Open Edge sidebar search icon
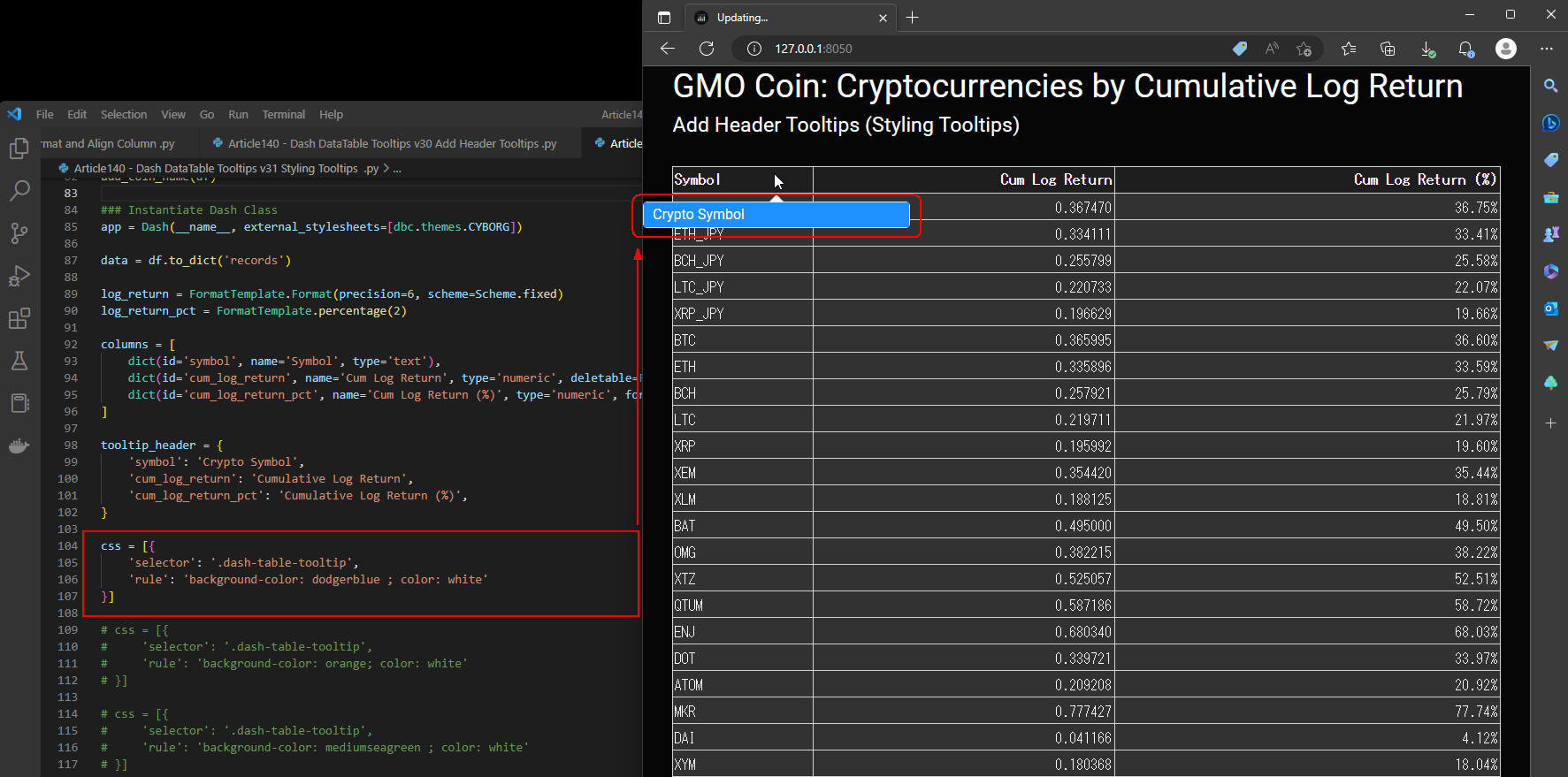Image resolution: width=1568 pixels, height=777 pixels. (1550, 86)
